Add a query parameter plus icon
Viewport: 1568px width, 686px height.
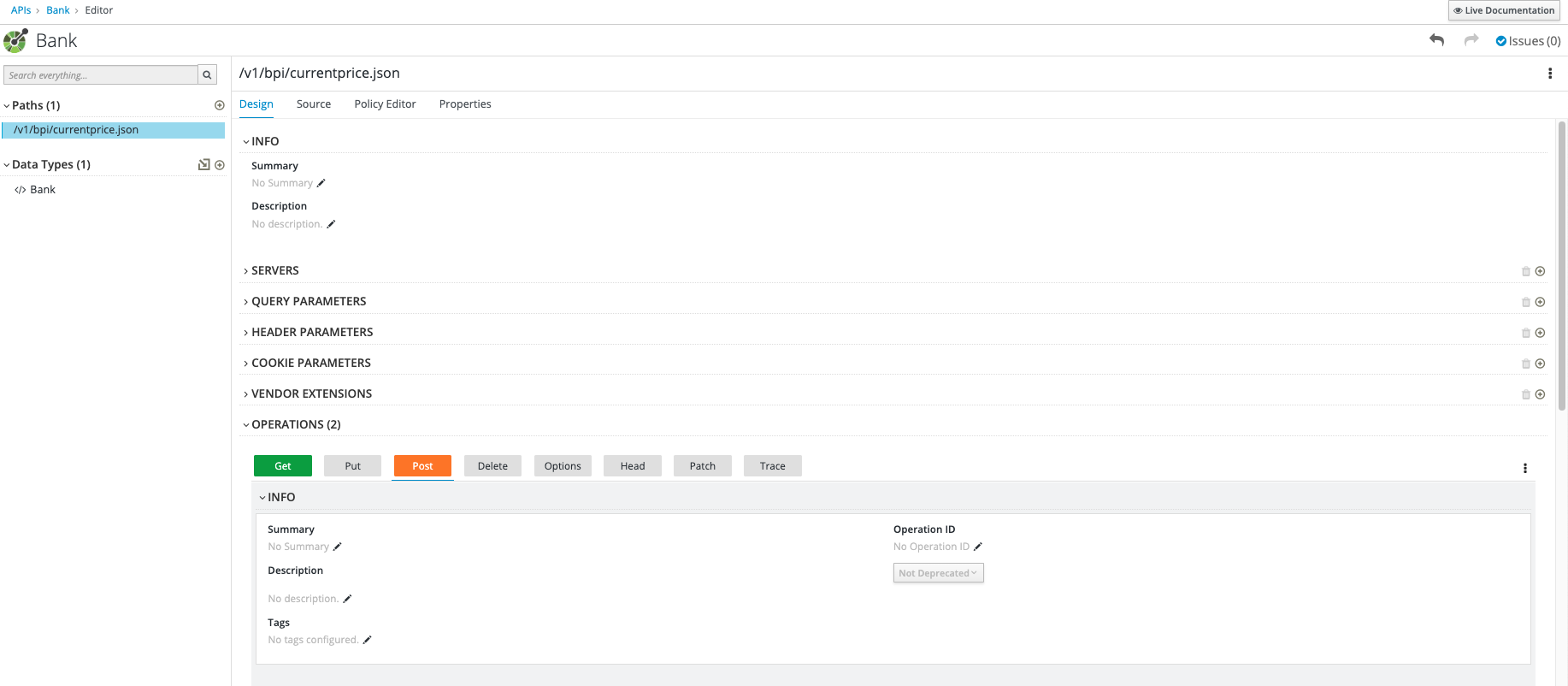click(x=1540, y=302)
